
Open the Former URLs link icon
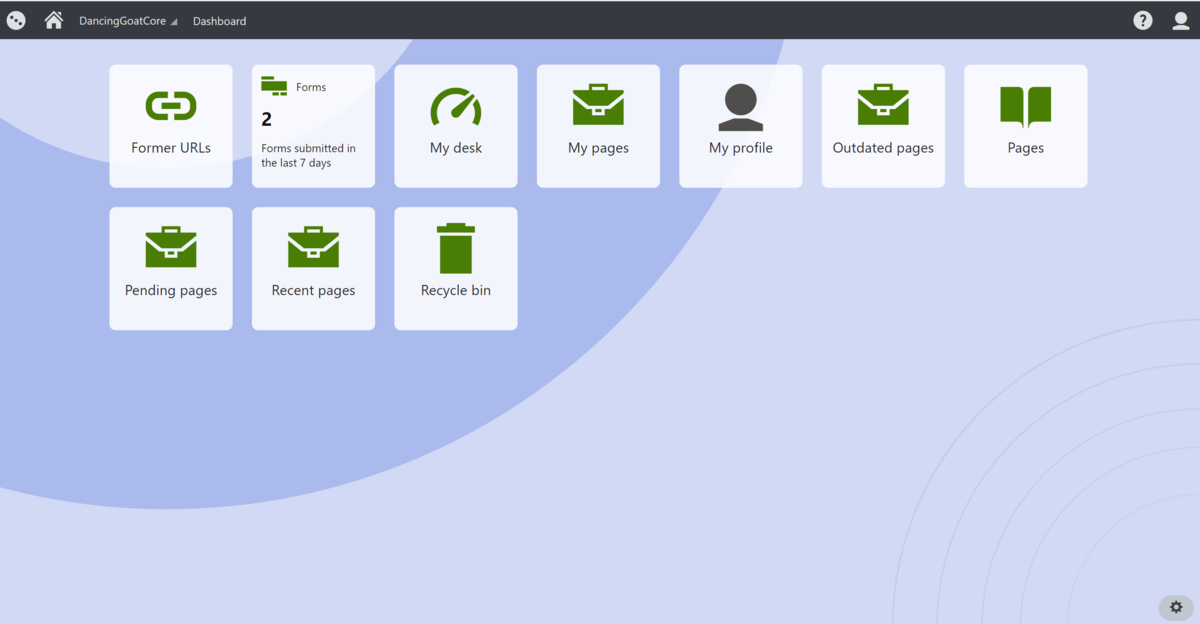171,106
